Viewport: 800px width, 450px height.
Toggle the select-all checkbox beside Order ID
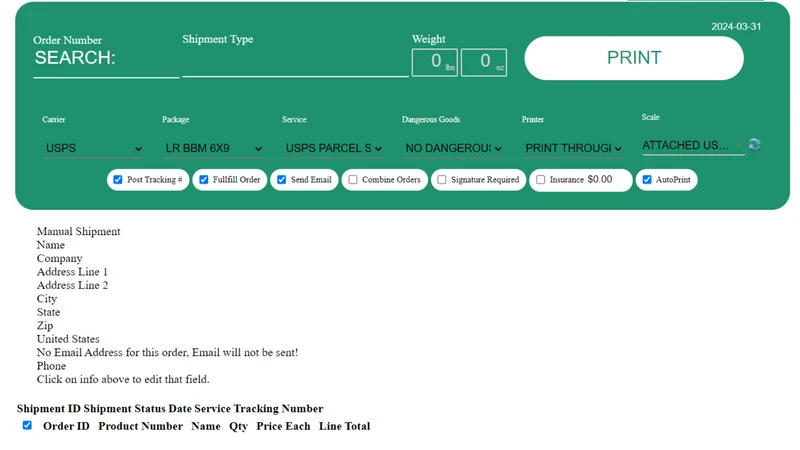pos(27,425)
